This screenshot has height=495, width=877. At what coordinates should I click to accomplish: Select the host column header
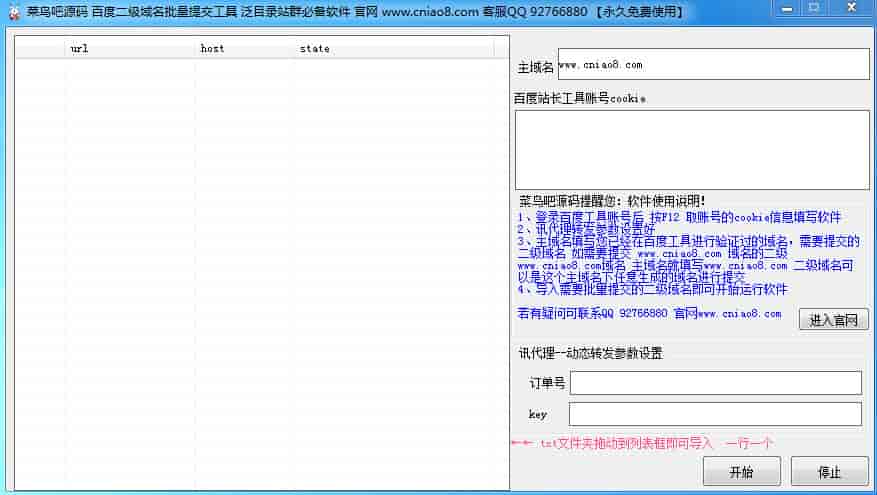point(244,49)
